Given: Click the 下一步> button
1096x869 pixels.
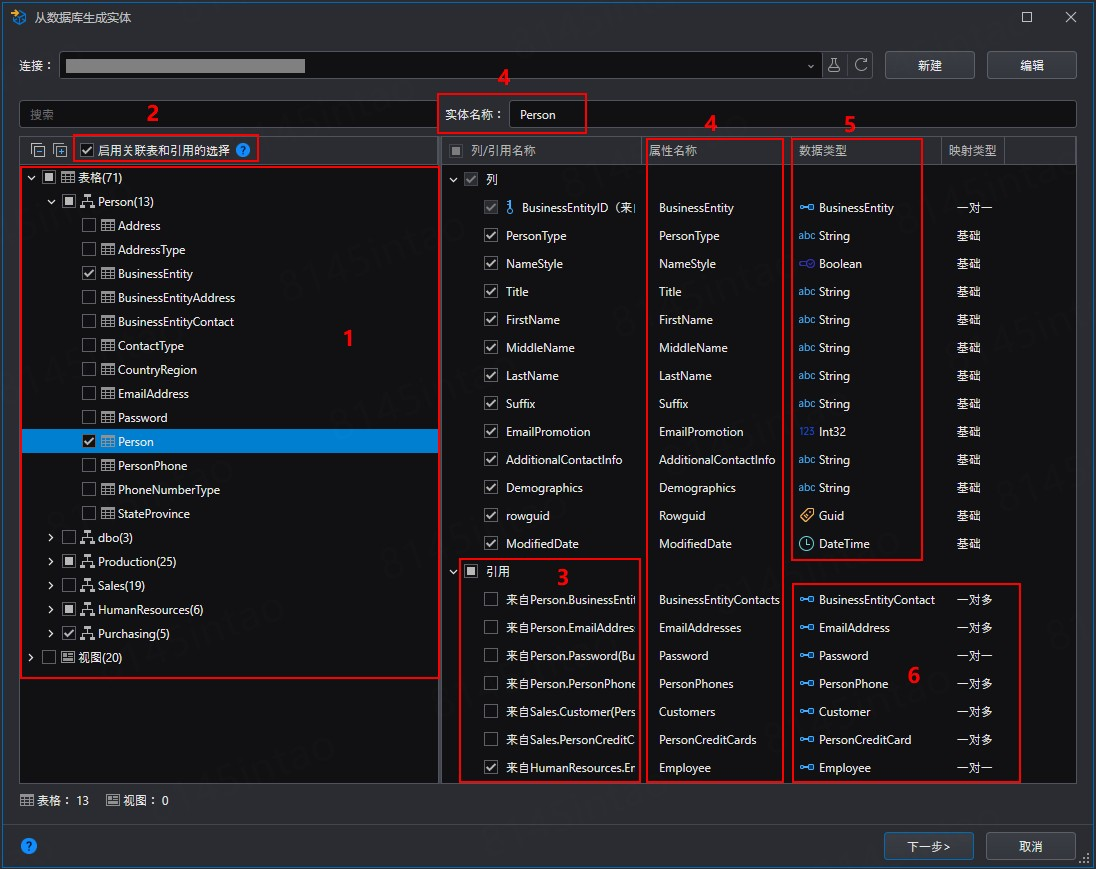Looking at the screenshot, I should coord(928,846).
